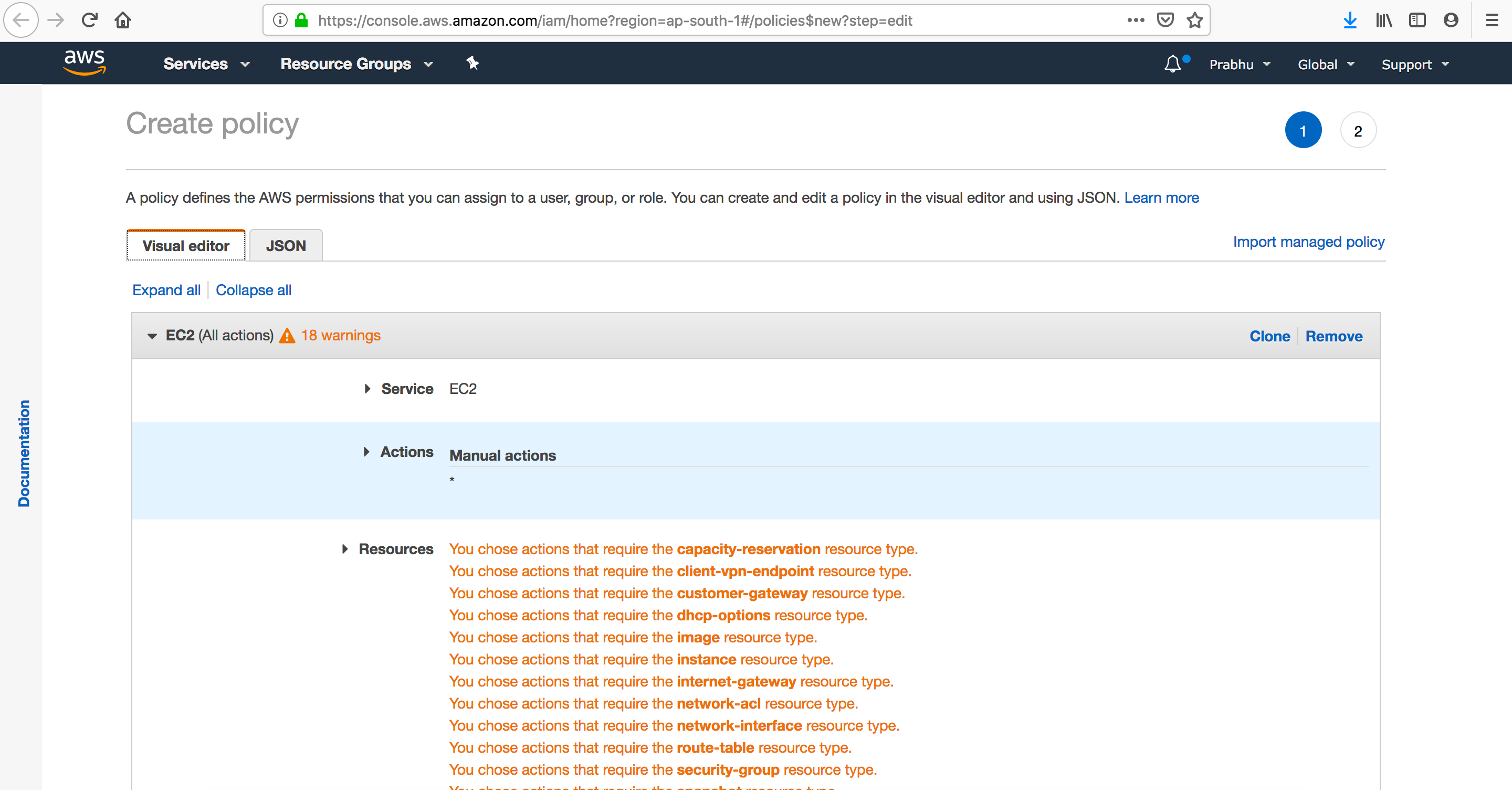This screenshot has height=790, width=1512.
Task: Switch to the Visual editor tab
Action: [x=186, y=245]
